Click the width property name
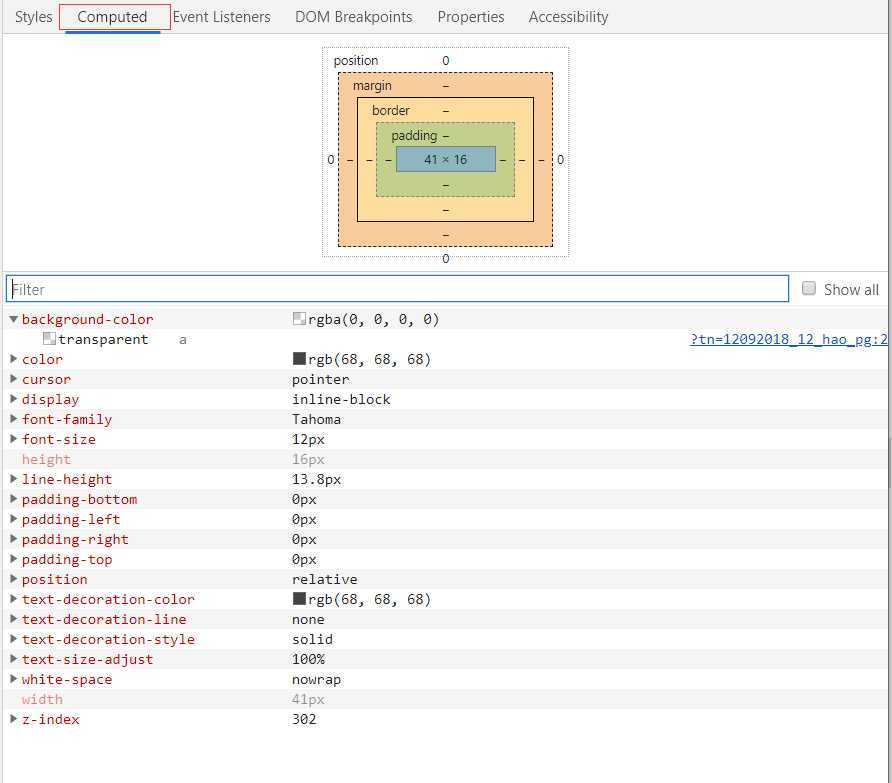This screenshot has width=892, height=783. [x=42, y=699]
